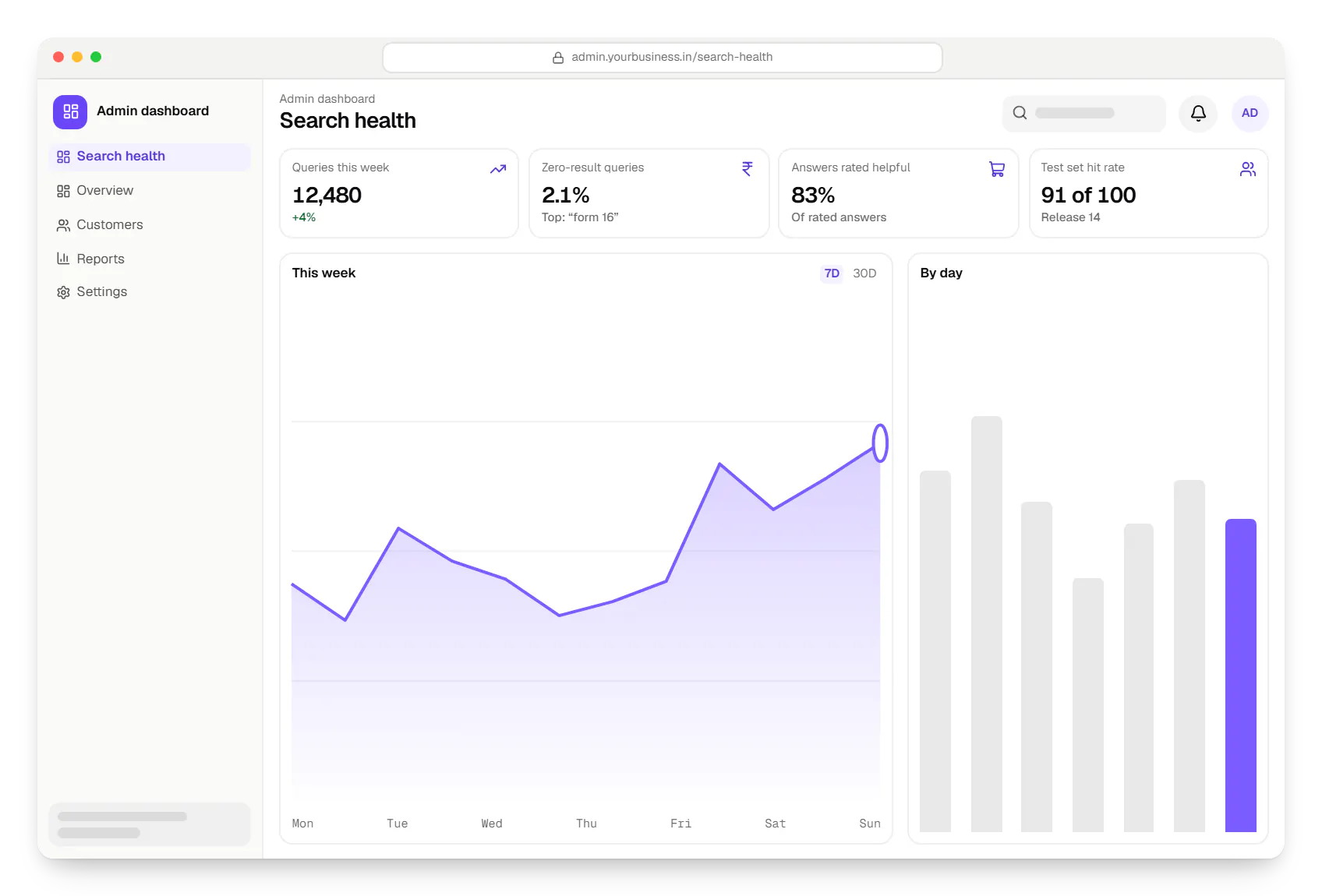Open the AD user avatar
This screenshot has height=896, width=1322.
(1250, 113)
